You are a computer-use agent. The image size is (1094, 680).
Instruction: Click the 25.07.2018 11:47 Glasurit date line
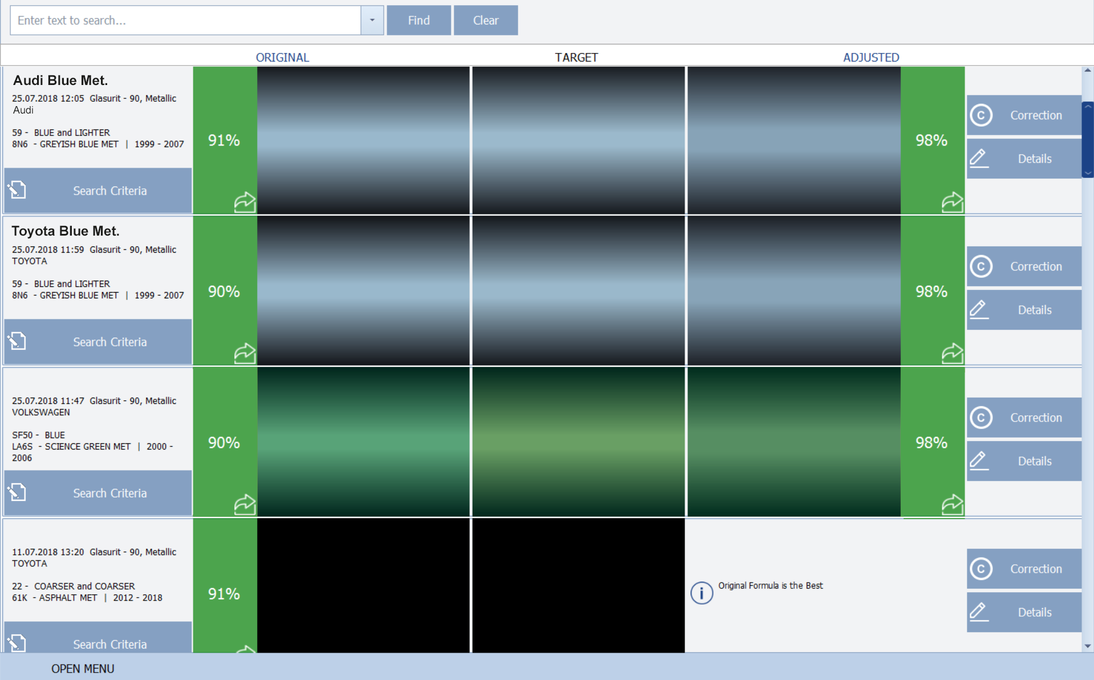pyautogui.click(x=94, y=401)
